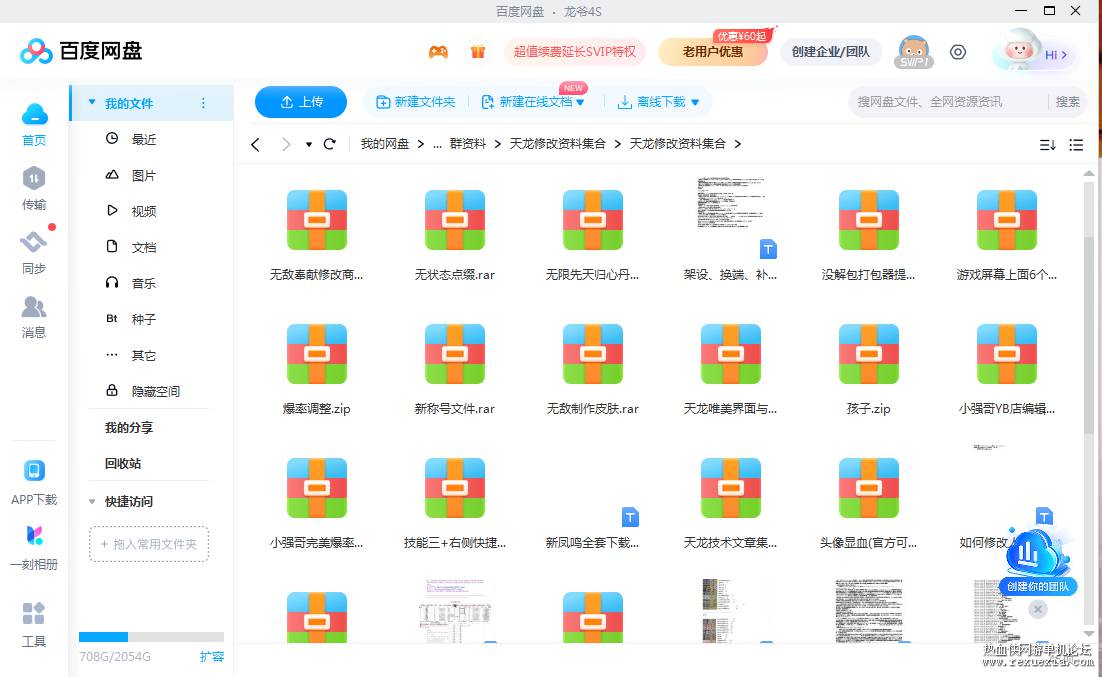Click the APP下载 icon
This screenshot has height=677, width=1102.
[34, 482]
